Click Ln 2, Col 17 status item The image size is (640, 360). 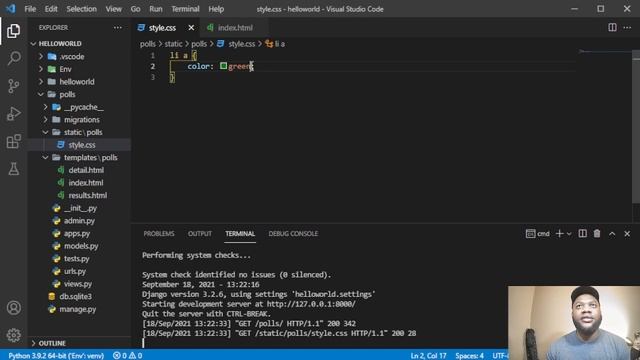(428, 356)
